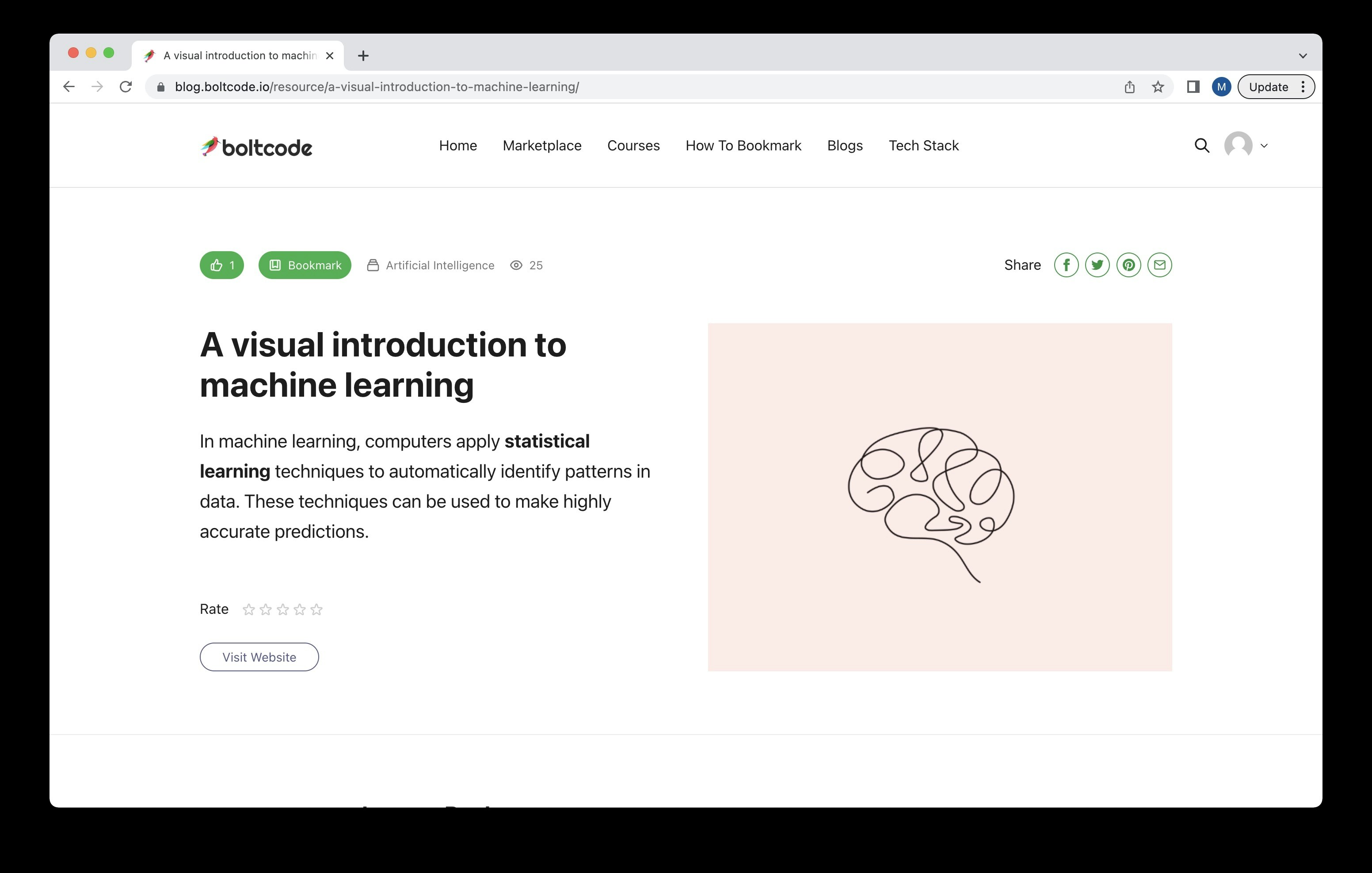This screenshot has width=1372, height=873.
Task: Go to Home in navigation
Action: point(458,145)
